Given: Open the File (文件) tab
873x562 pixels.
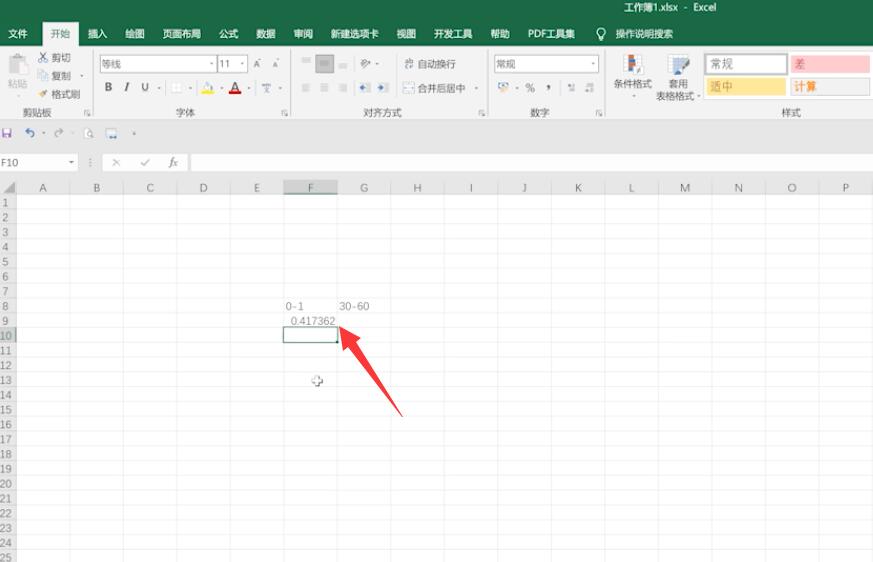Looking at the screenshot, I should pyautogui.click(x=18, y=34).
